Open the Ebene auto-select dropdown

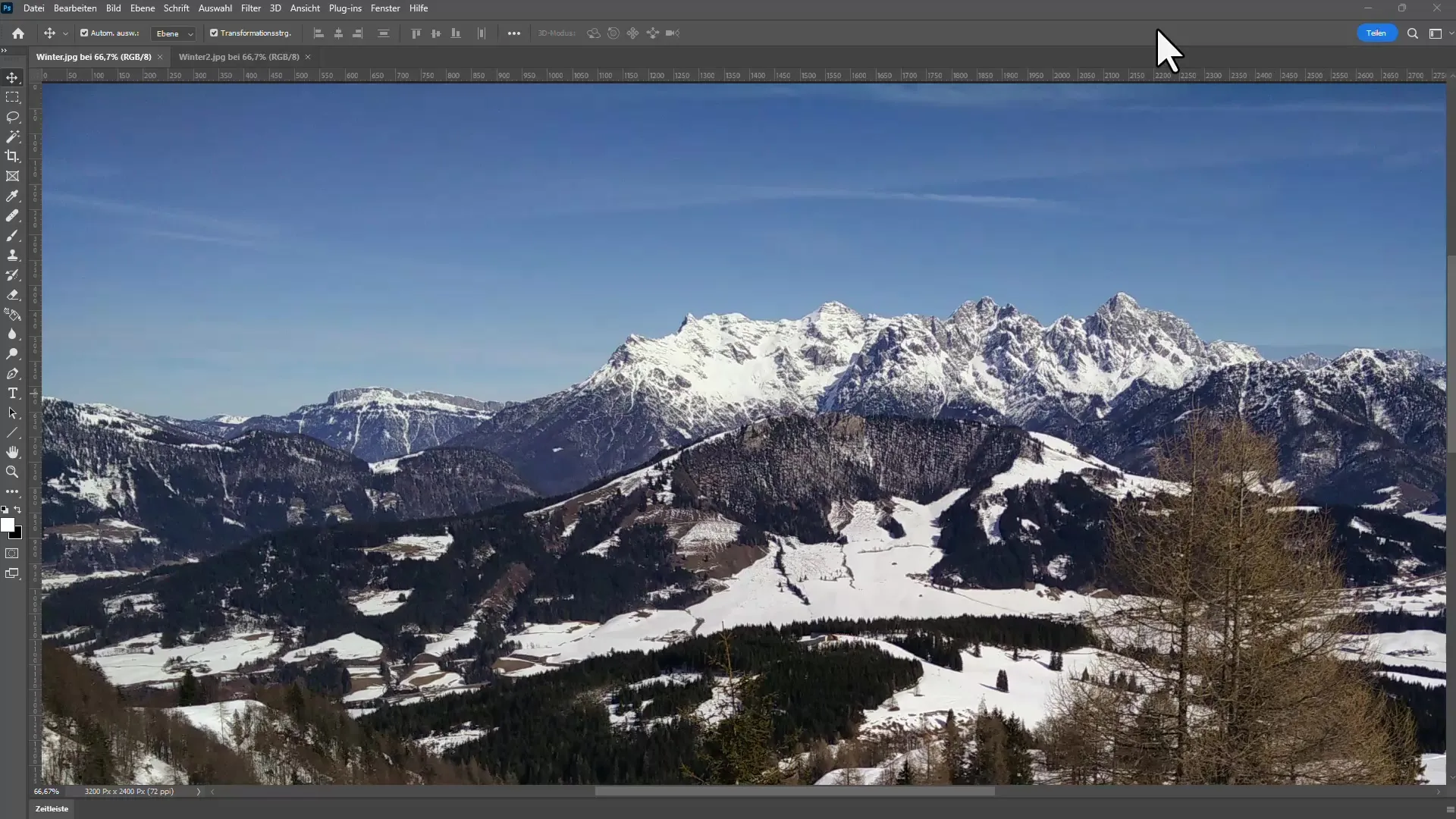click(x=174, y=33)
